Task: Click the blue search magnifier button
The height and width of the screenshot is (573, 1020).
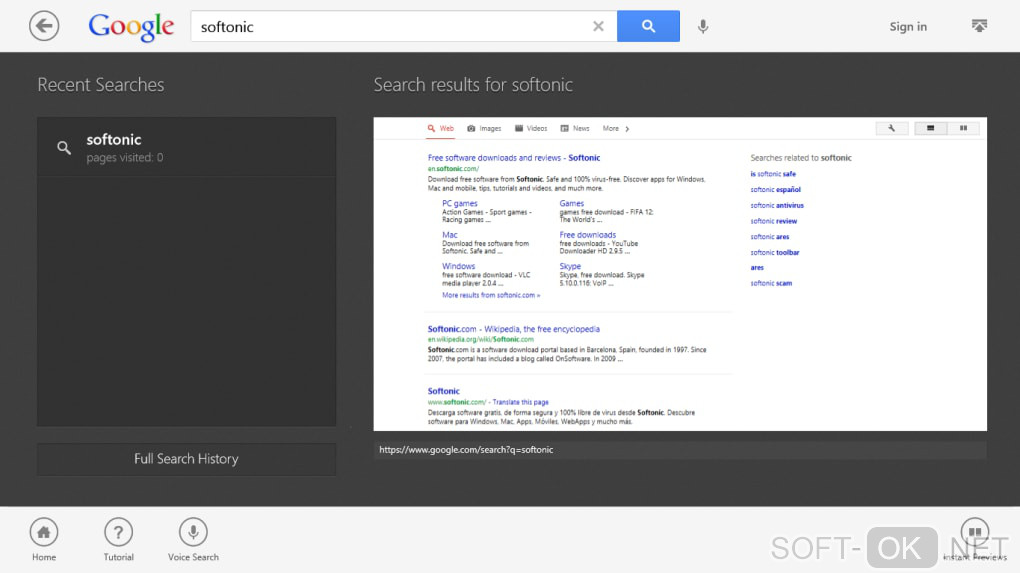Action: point(648,26)
